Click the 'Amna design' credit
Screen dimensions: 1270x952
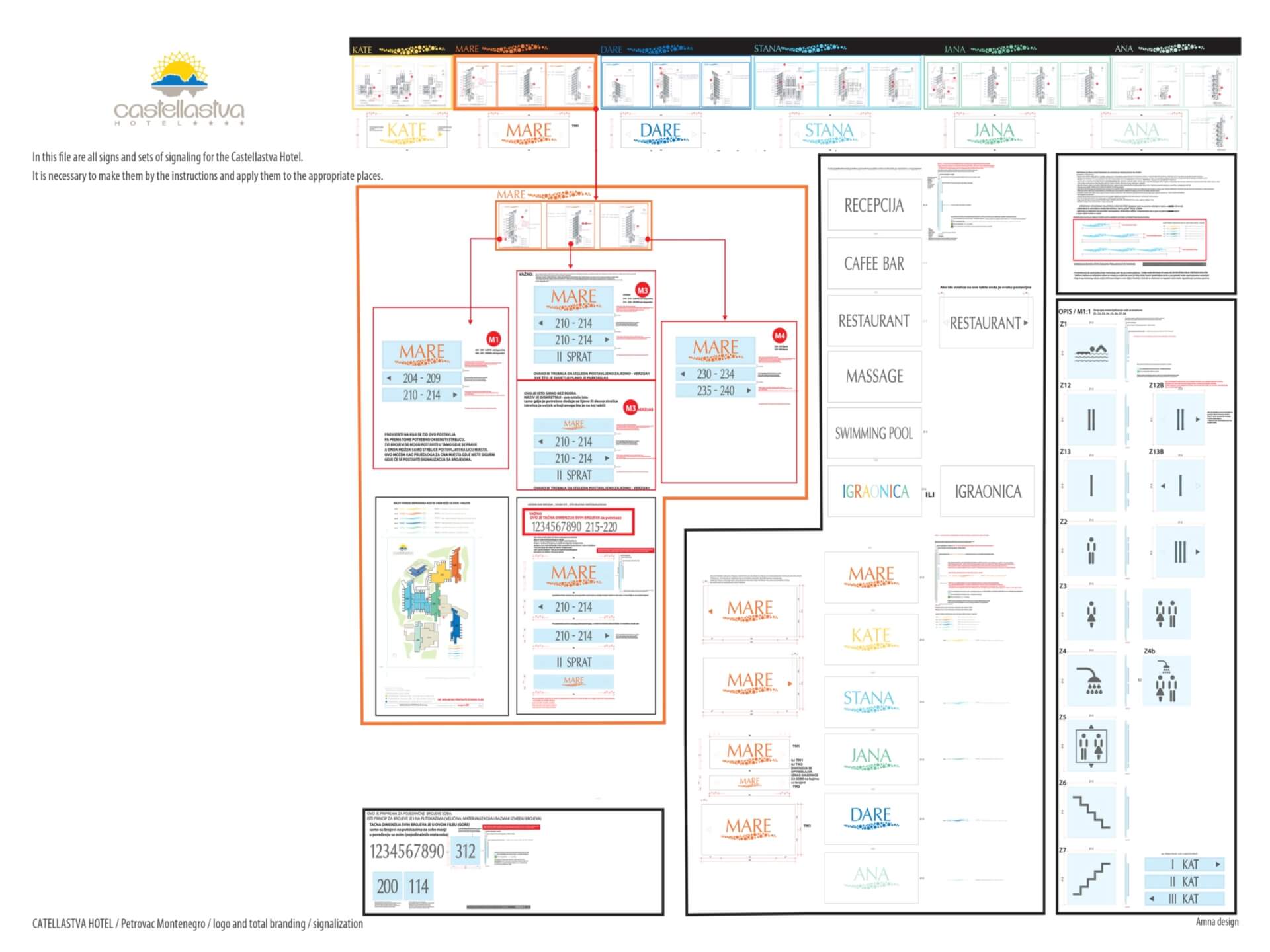tap(1216, 922)
